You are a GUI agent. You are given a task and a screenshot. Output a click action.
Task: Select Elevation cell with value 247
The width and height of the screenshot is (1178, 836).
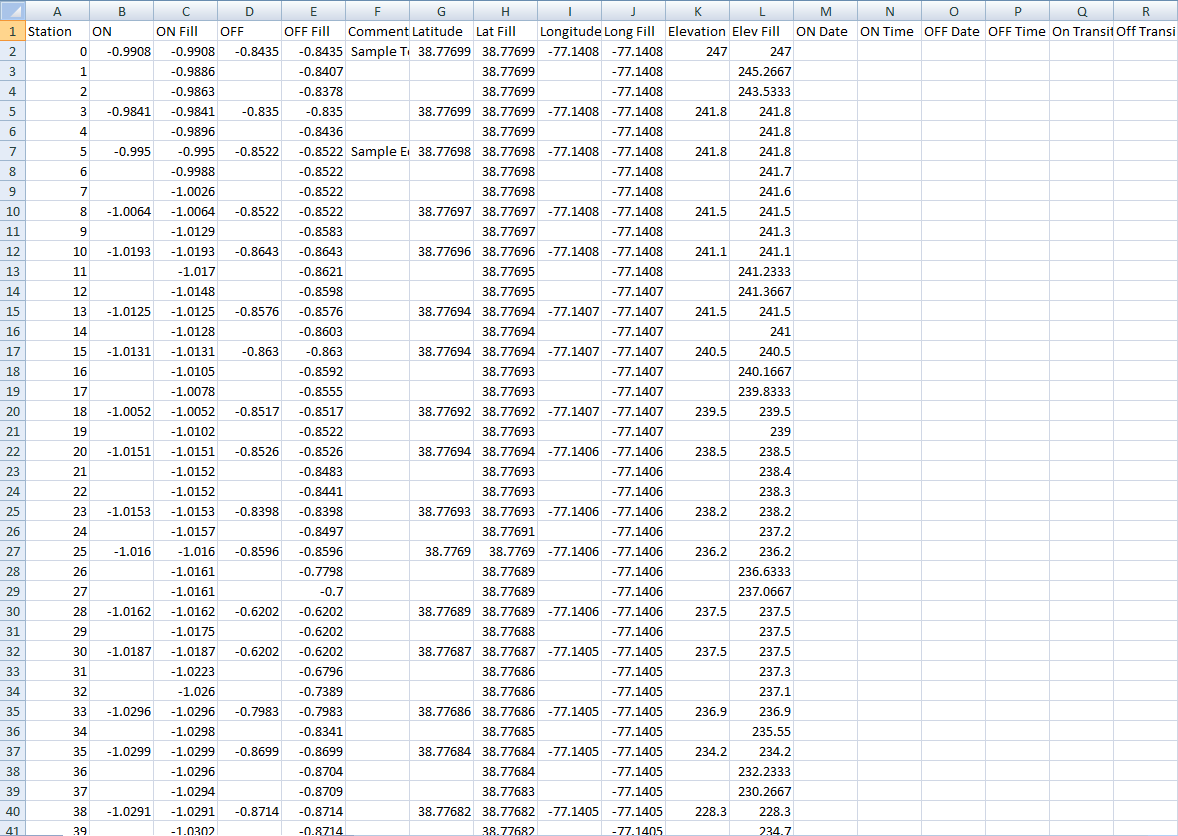coord(698,51)
